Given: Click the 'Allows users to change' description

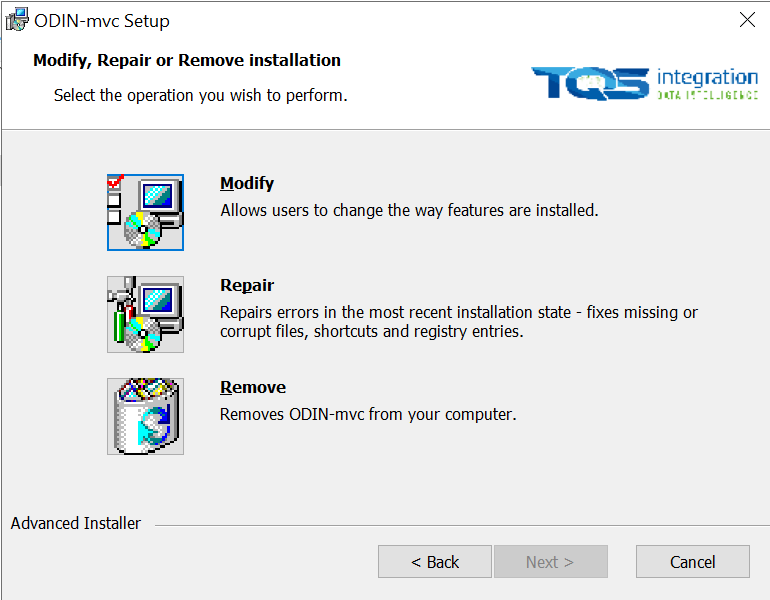Looking at the screenshot, I should click(x=409, y=211).
